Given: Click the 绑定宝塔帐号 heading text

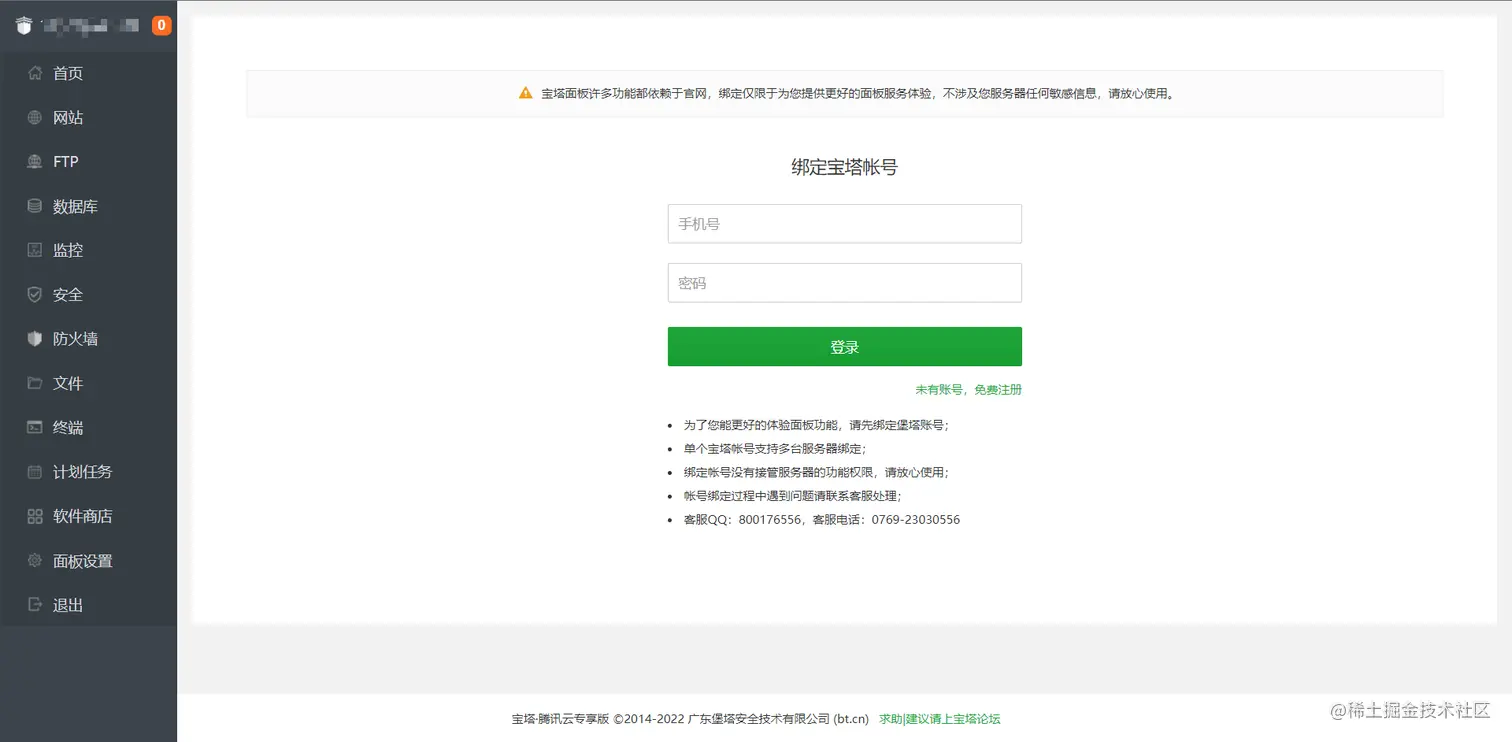Looking at the screenshot, I should [845, 168].
